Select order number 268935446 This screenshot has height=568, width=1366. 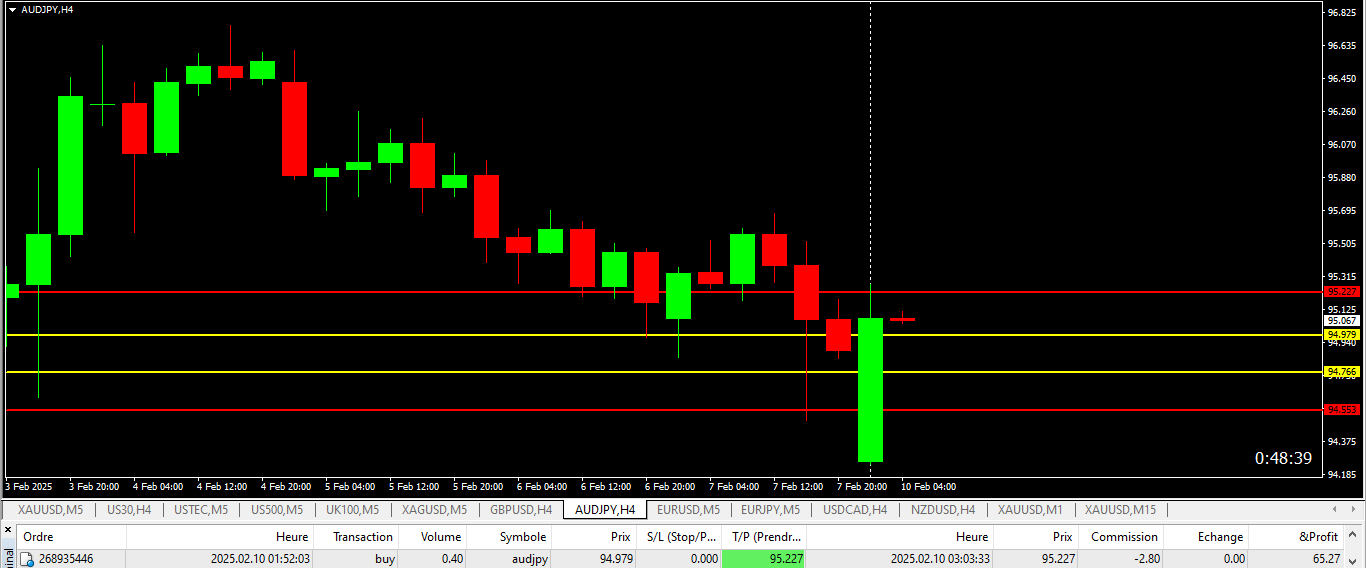click(66, 559)
